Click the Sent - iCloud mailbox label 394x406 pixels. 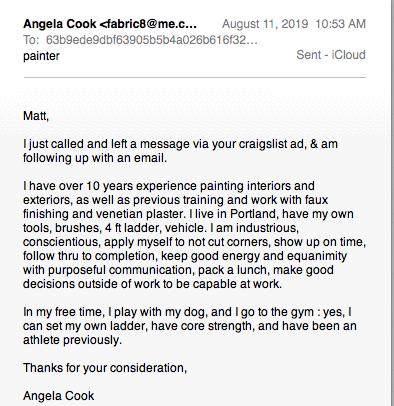click(331, 55)
